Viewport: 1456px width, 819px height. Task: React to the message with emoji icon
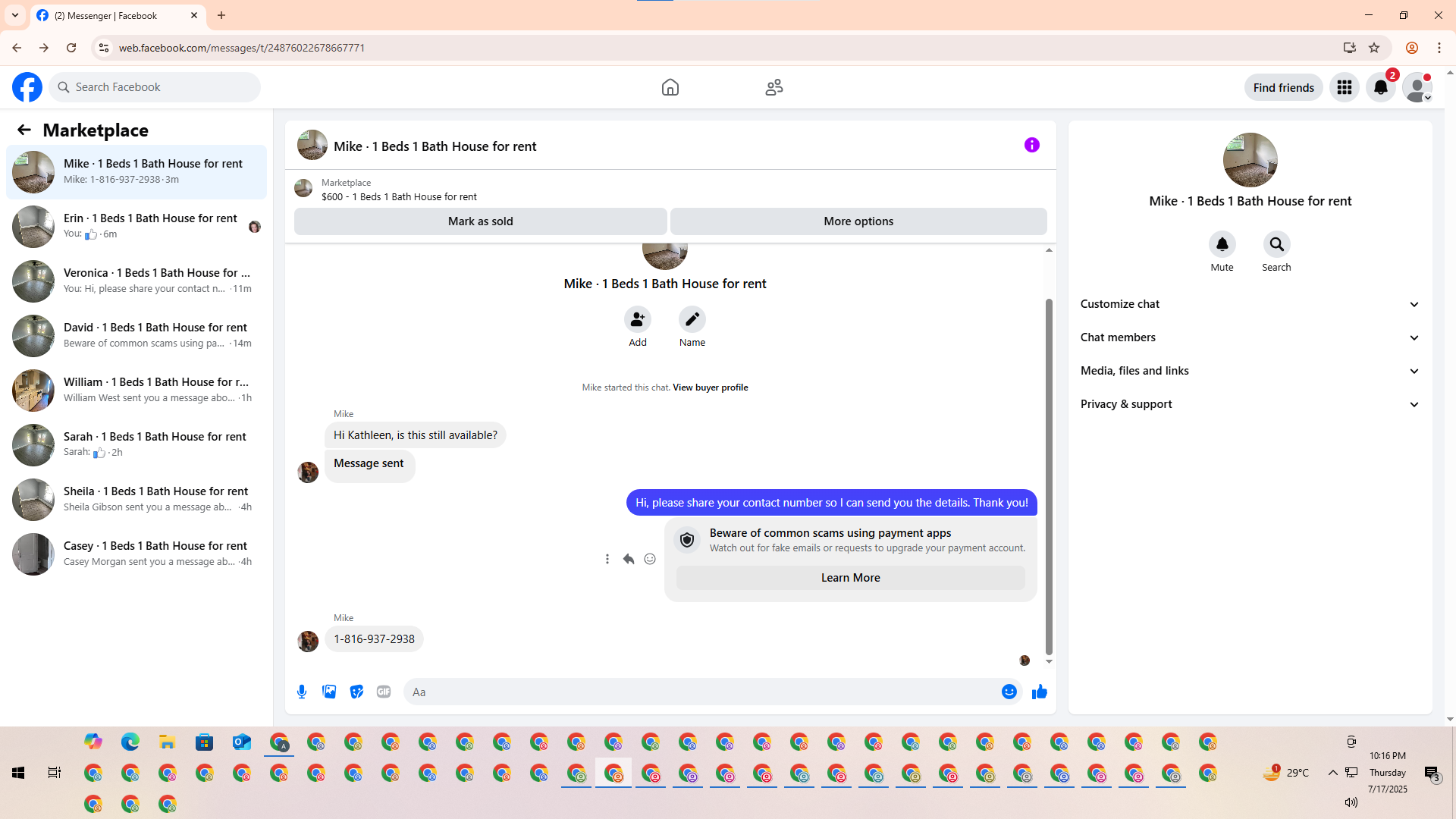point(650,559)
